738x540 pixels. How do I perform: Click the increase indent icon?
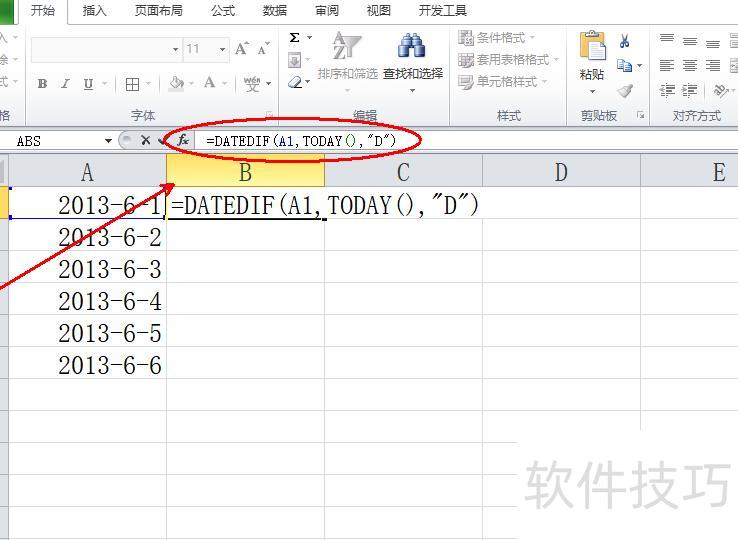690,90
